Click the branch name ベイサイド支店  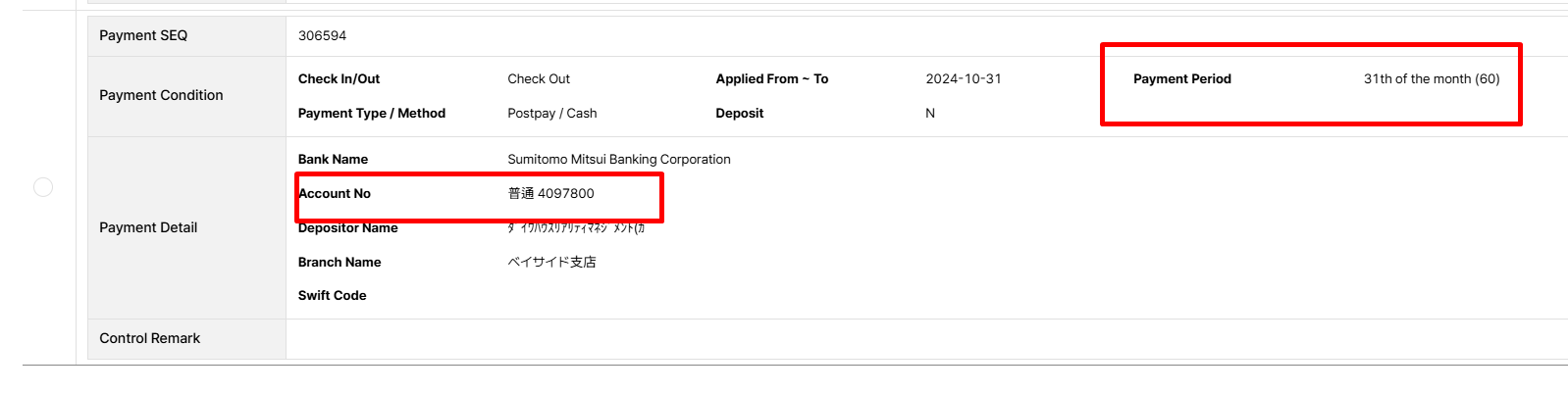(x=551, y=262)
